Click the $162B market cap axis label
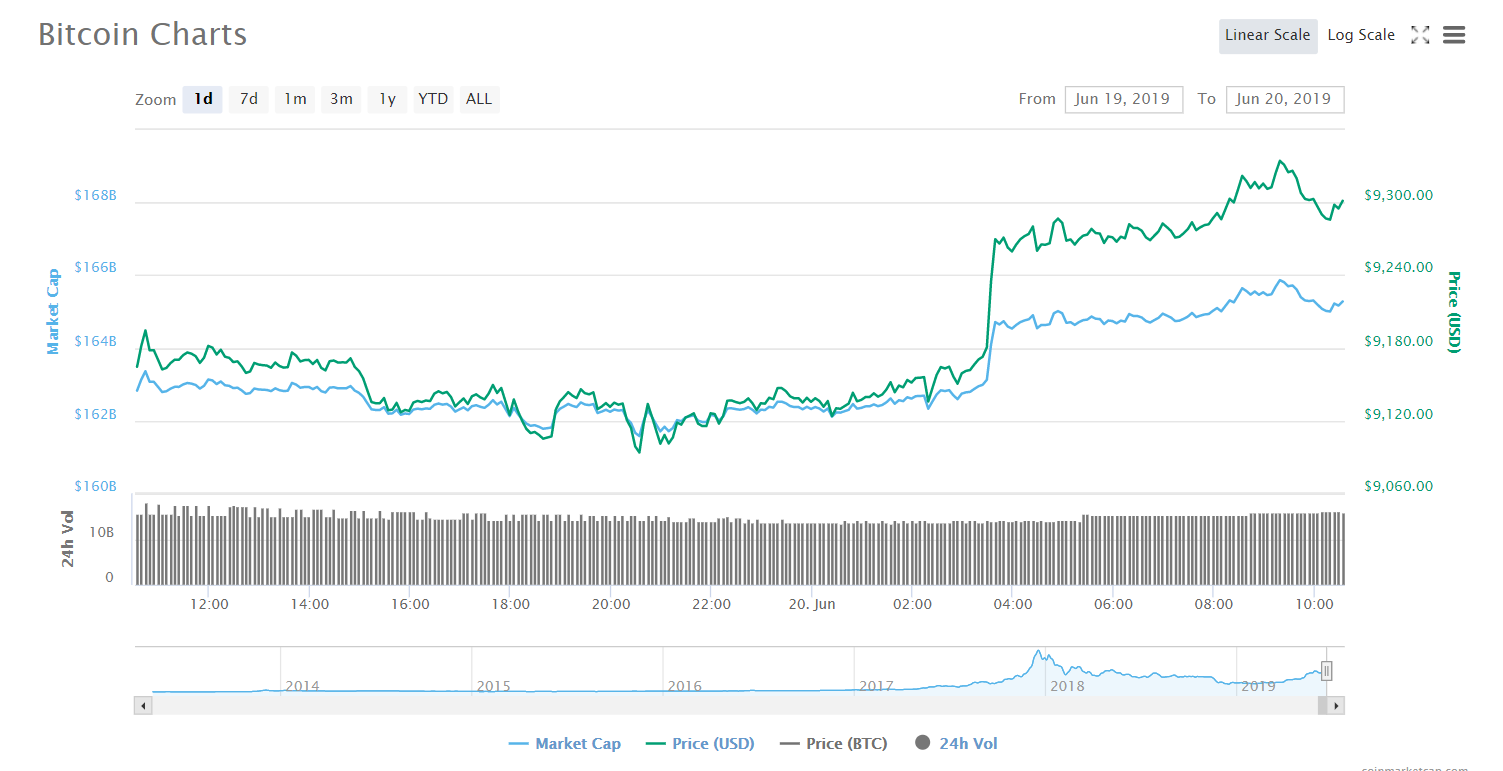This screenshot has width=1503, height=771. pos(95,414)
